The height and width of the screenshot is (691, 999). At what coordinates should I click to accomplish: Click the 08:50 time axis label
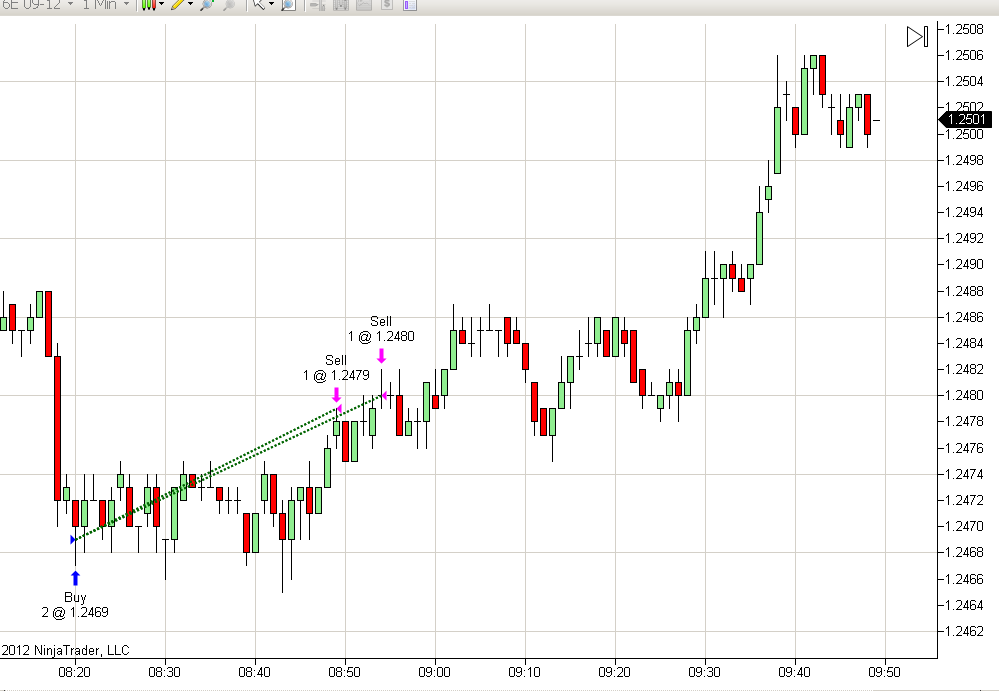(344, 672)
